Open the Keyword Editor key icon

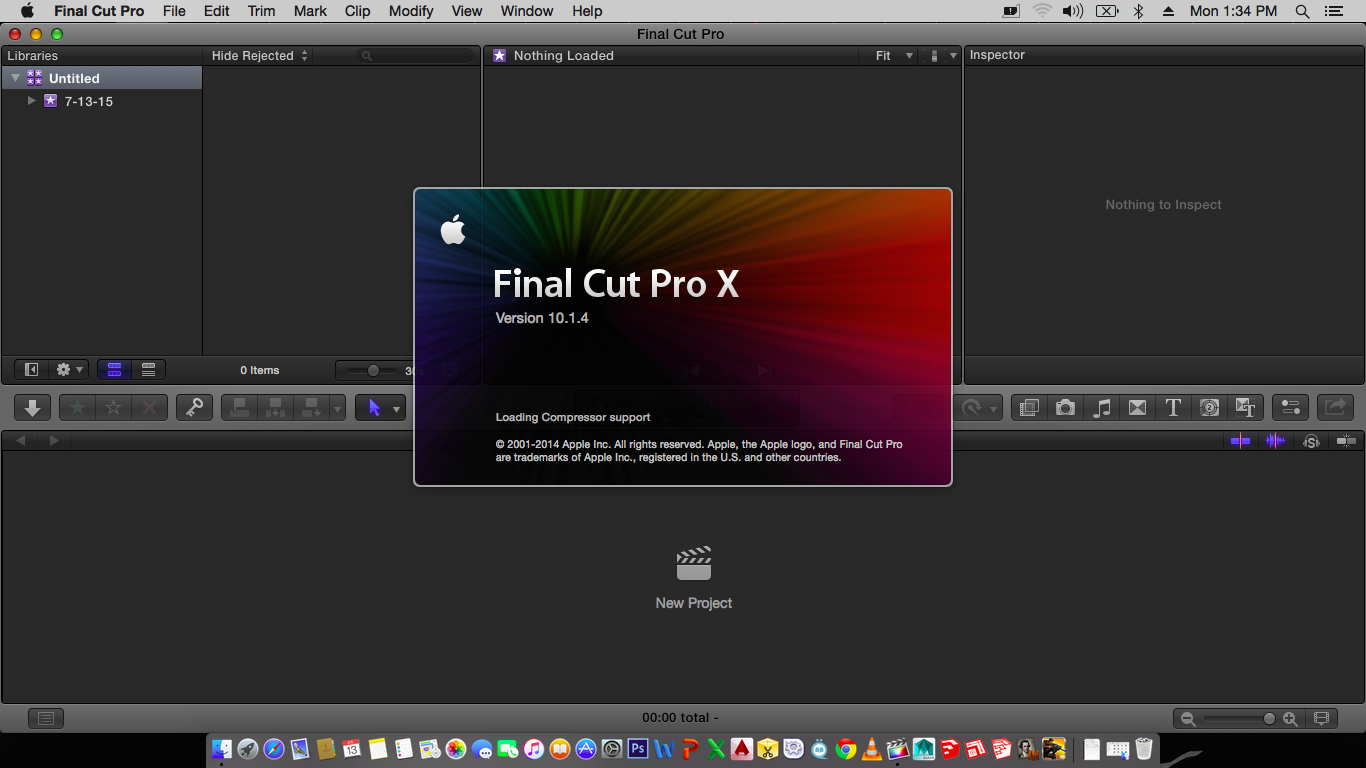tap(194, 408)
